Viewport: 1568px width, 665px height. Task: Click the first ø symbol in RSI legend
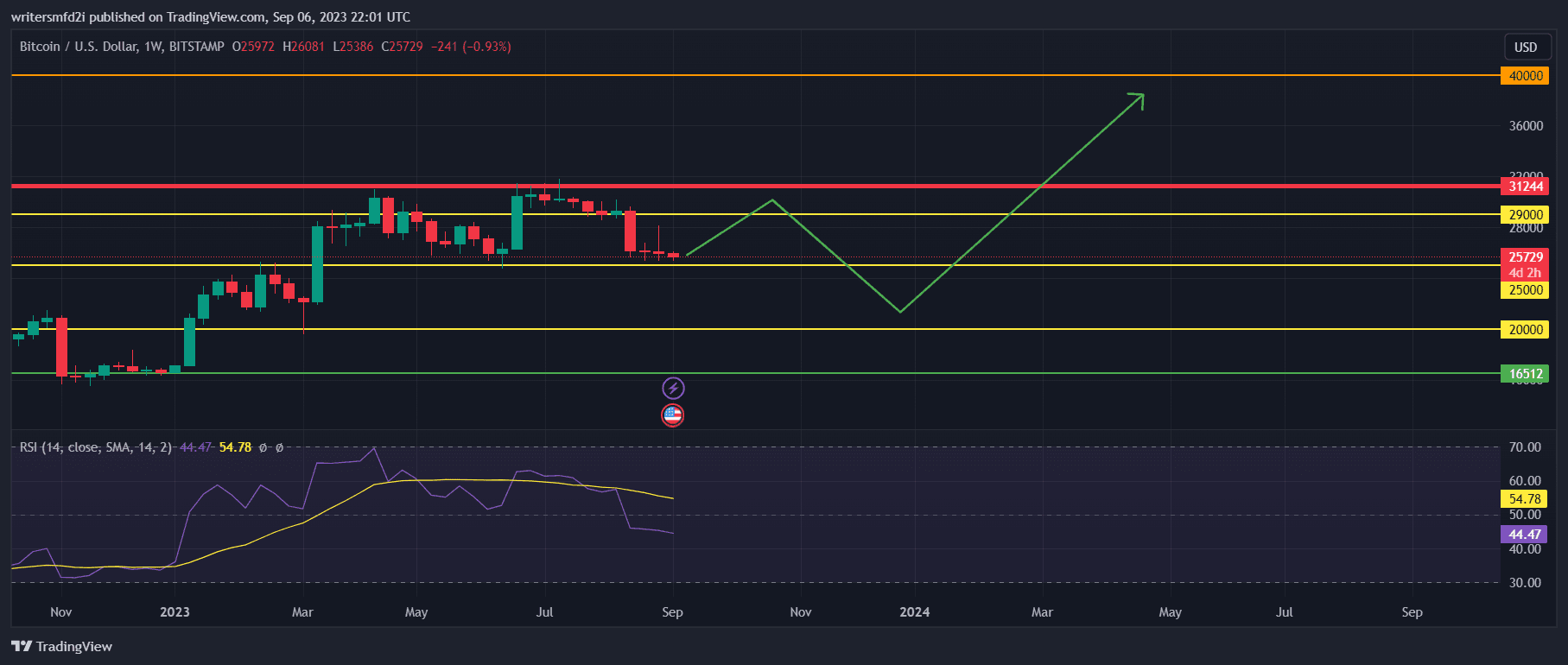263,447
